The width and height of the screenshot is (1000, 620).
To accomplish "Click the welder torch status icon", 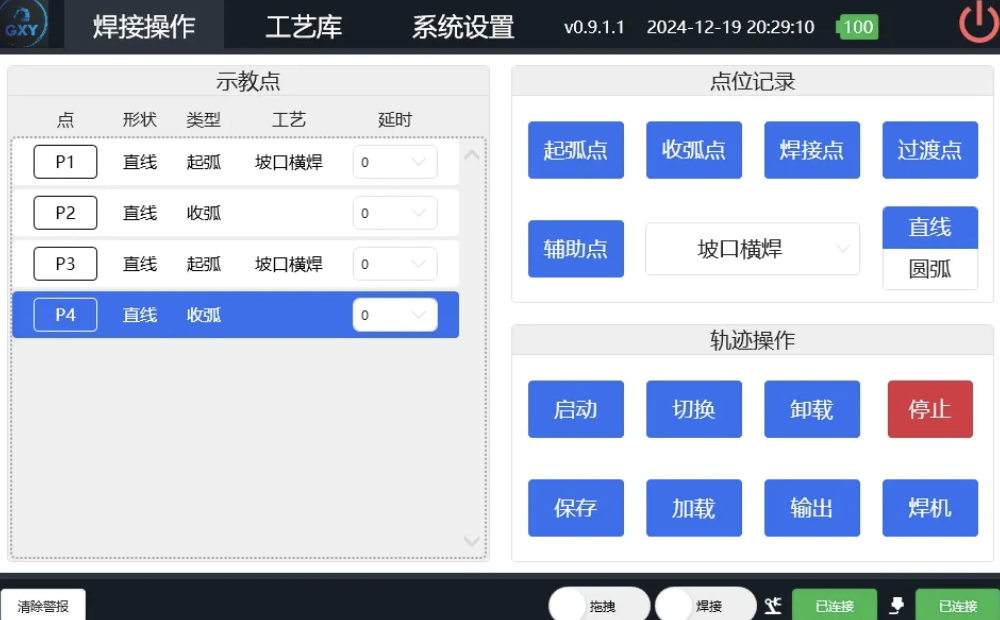I will (x=897, y=605).
